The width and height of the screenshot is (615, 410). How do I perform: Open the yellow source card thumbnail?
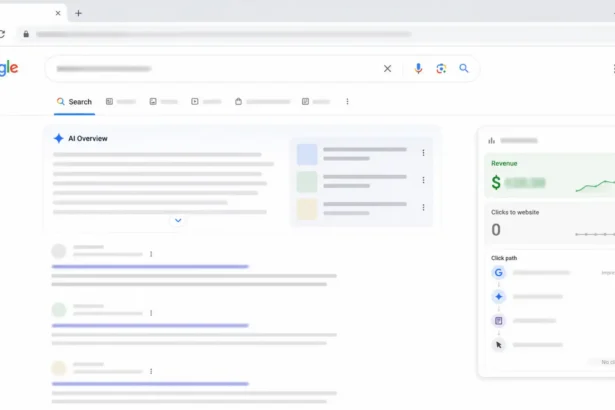tap(307, 209)
